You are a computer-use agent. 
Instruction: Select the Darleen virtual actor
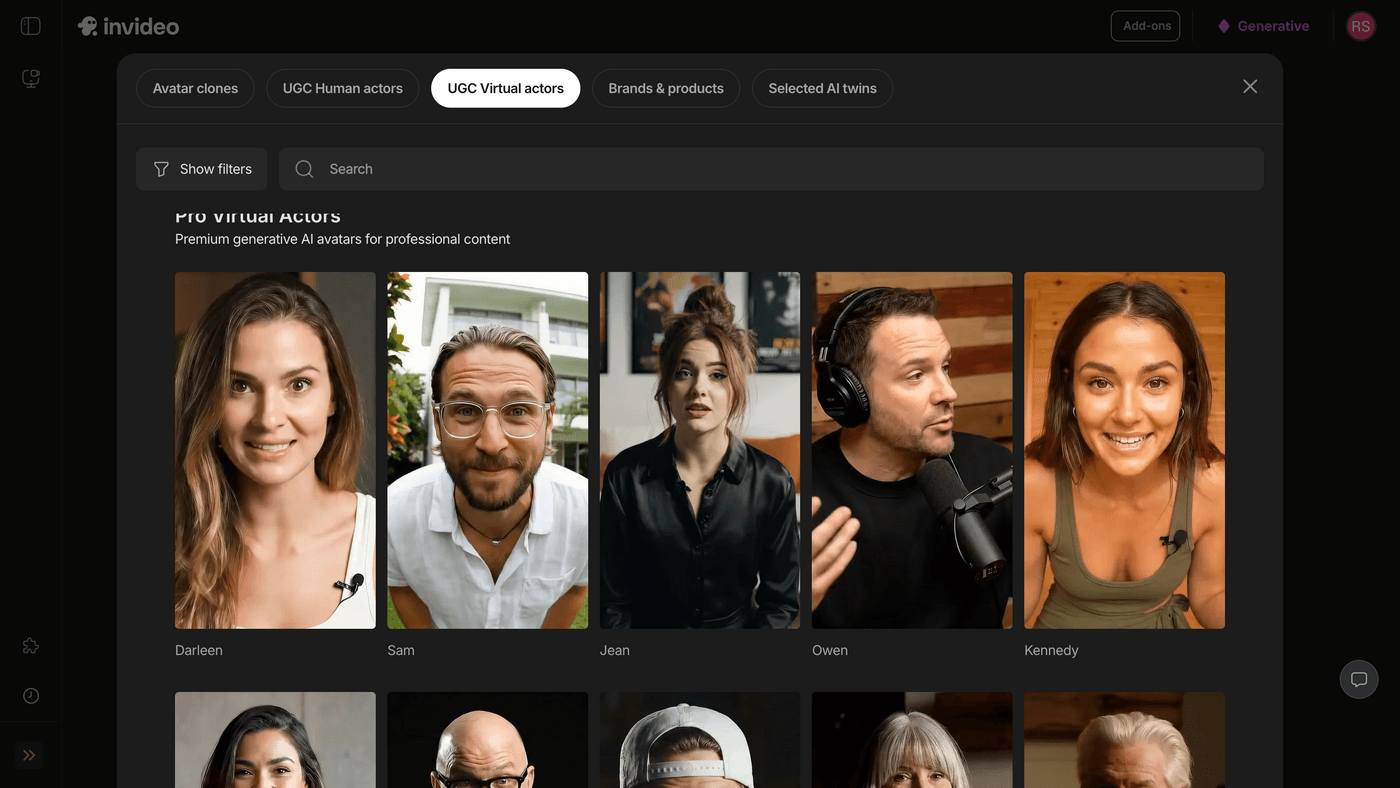275,450
